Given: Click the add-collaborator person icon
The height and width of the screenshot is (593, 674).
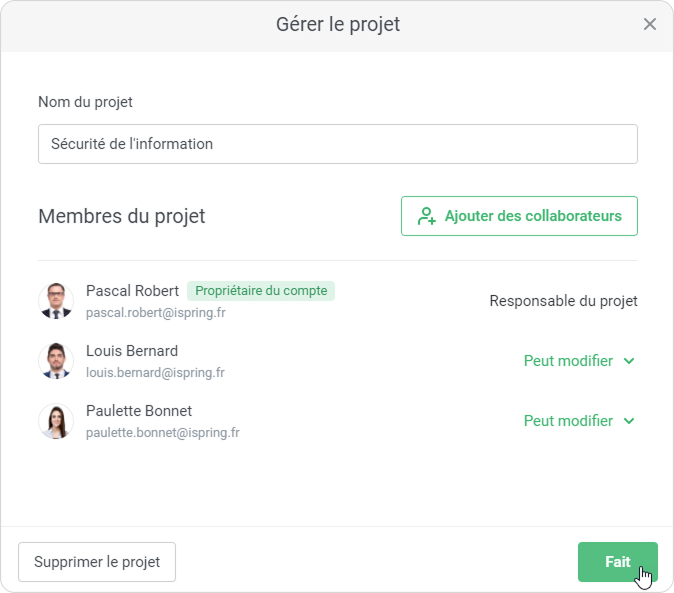Looking at the screenshot, I should pyautogui.click(x=427, y=216).
